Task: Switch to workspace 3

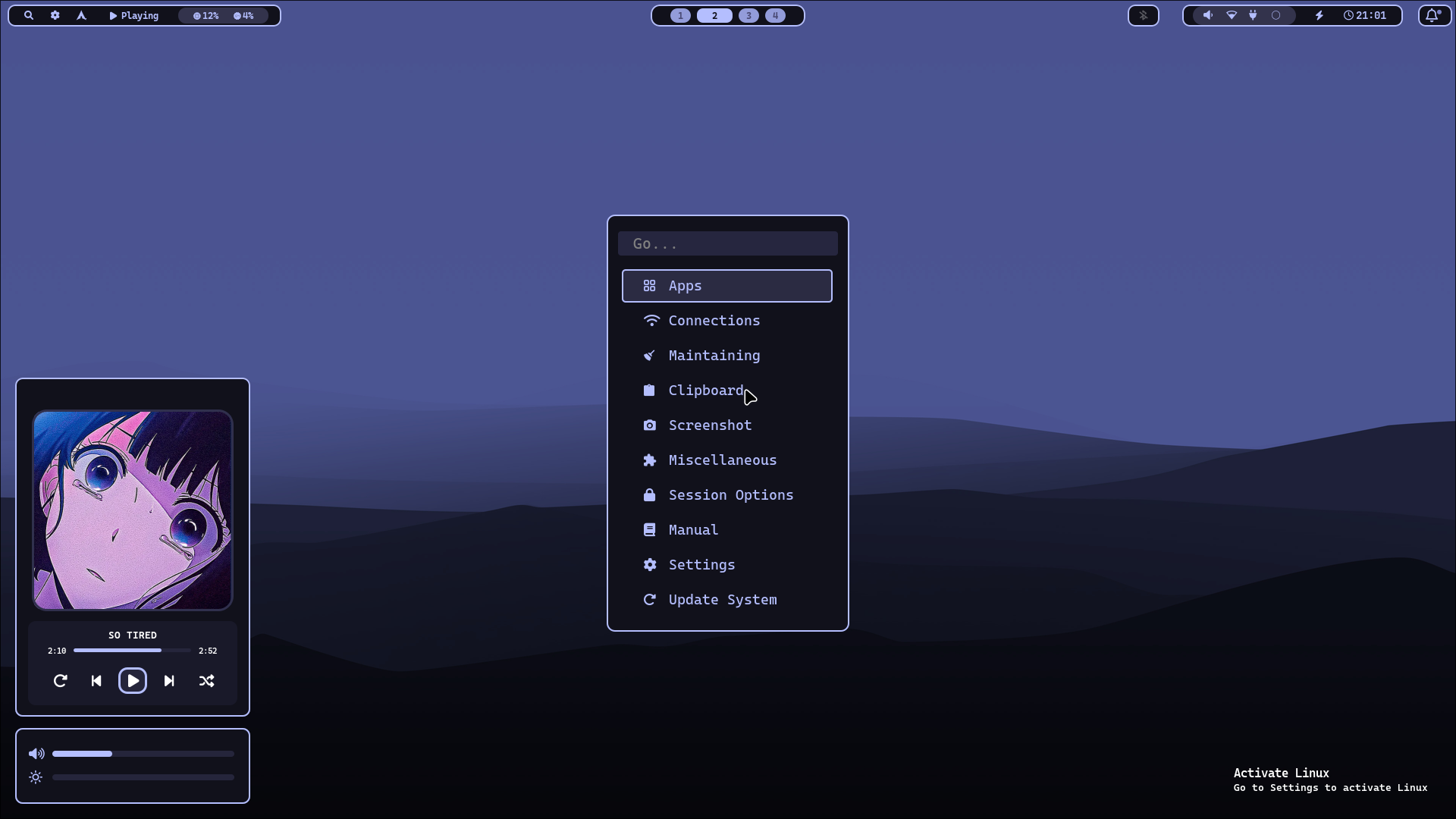Action: [x=748, y=15]
